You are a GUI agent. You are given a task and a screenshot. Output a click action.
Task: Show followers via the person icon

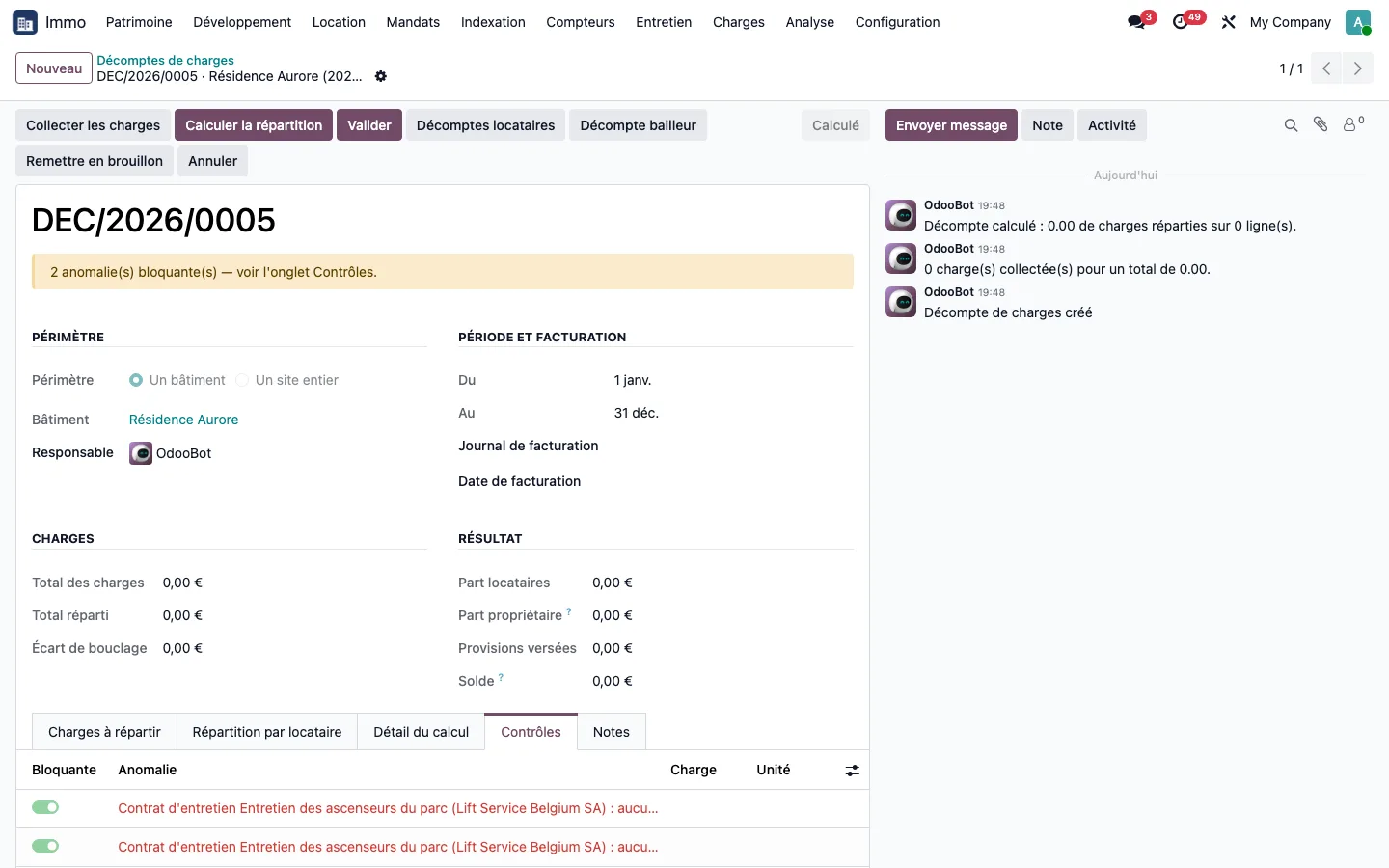(x=1353, y=124)
